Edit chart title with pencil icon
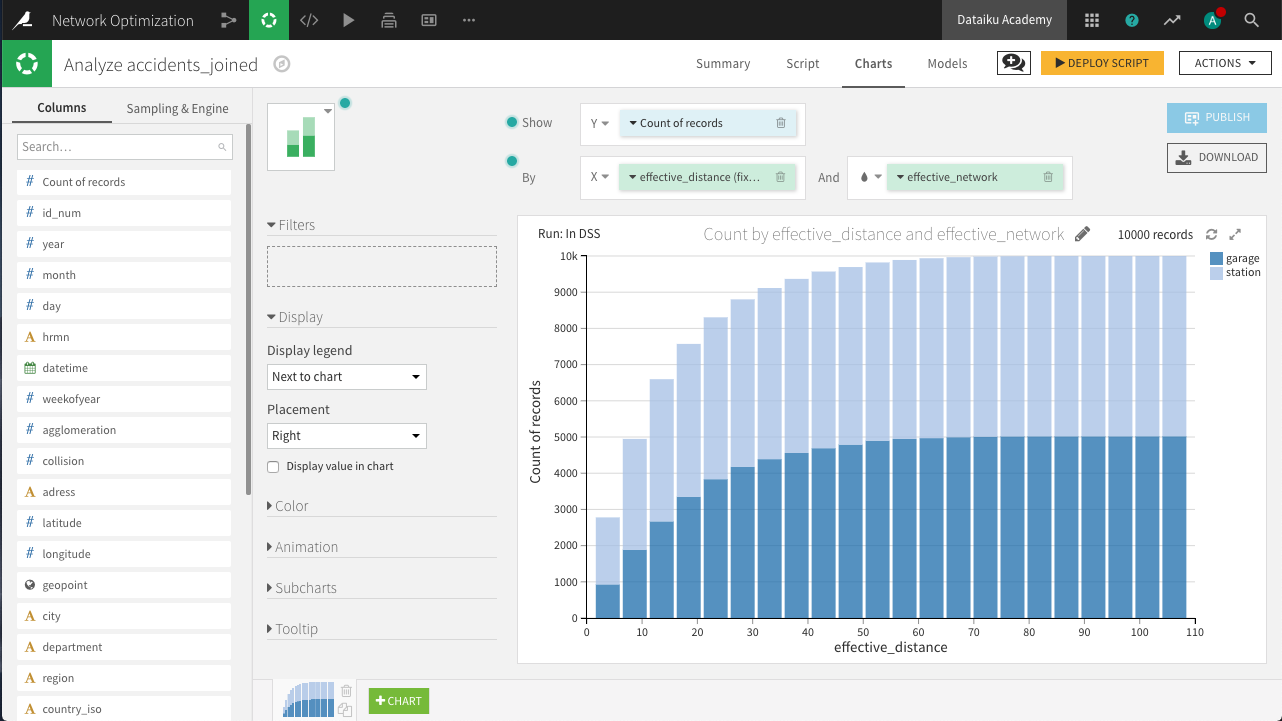This screenshot has height=721, width=1282. [1082, 234]
